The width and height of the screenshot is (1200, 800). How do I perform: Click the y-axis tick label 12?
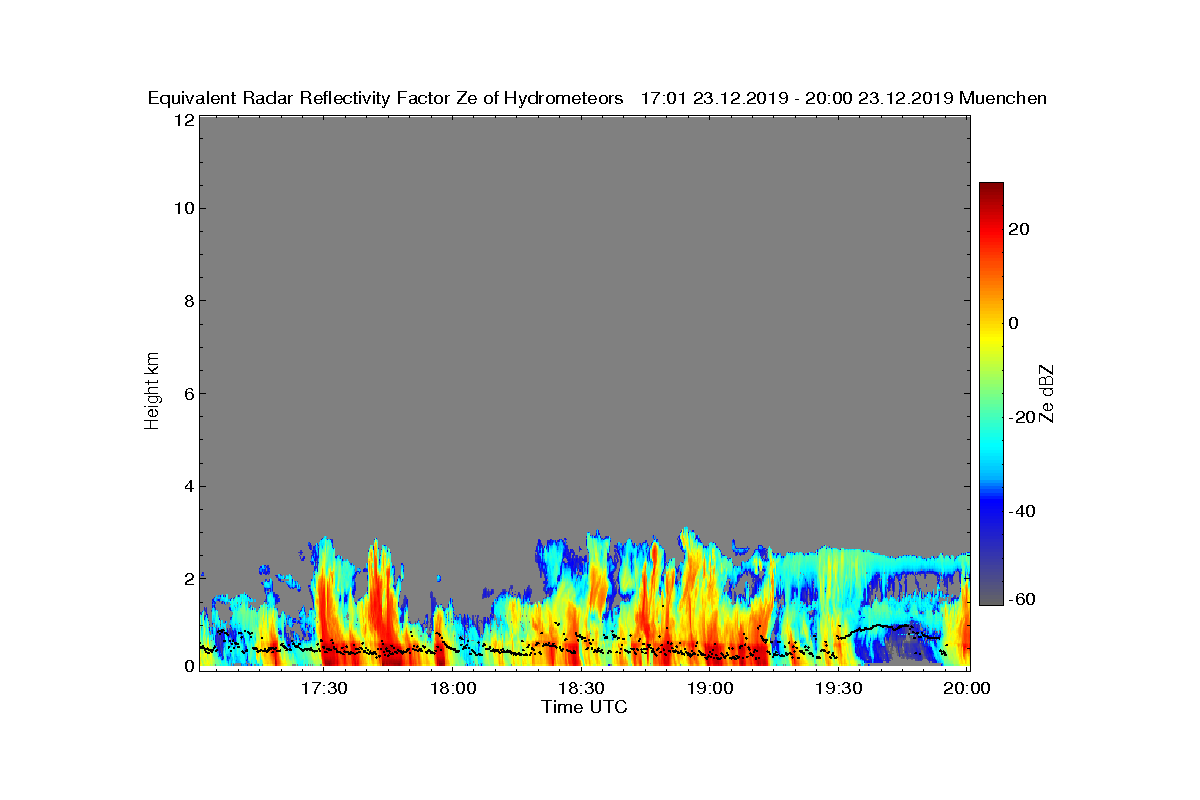point(182,120)
